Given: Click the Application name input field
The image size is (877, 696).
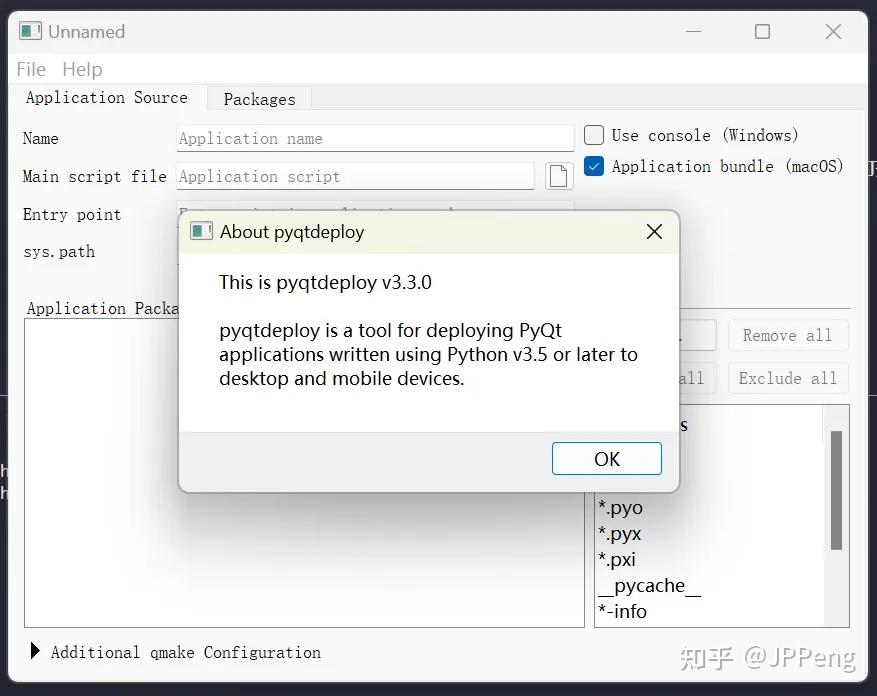Looking at the screenshot, I should 374,137.
